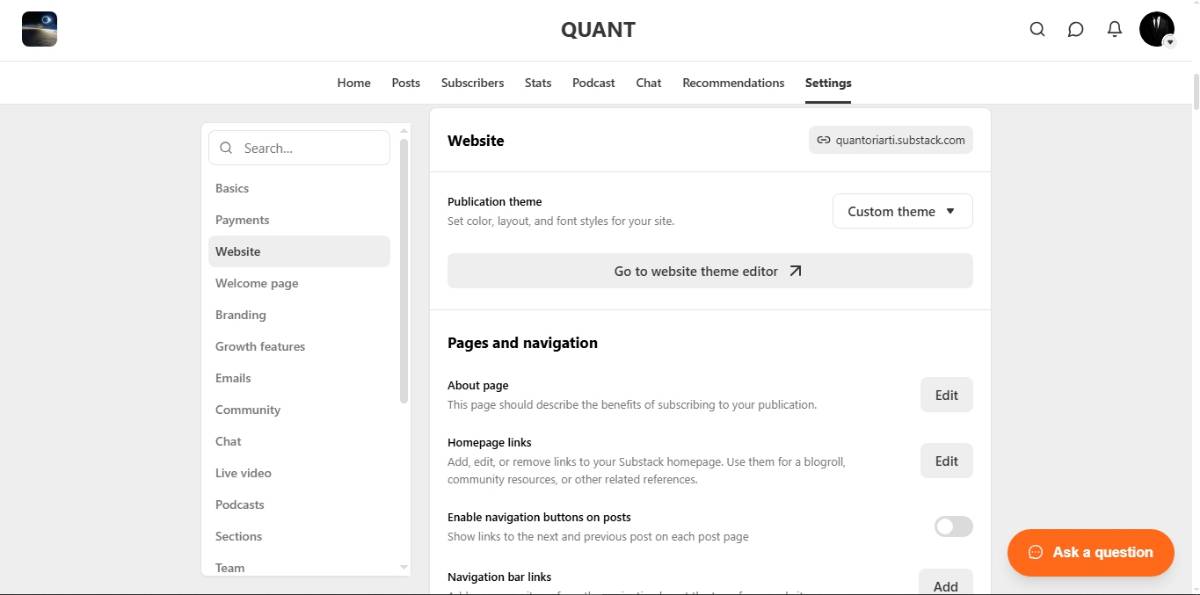Click the 'Publication theme' label
This screenshot has width=1200, height=595.
tap(494, 201)
